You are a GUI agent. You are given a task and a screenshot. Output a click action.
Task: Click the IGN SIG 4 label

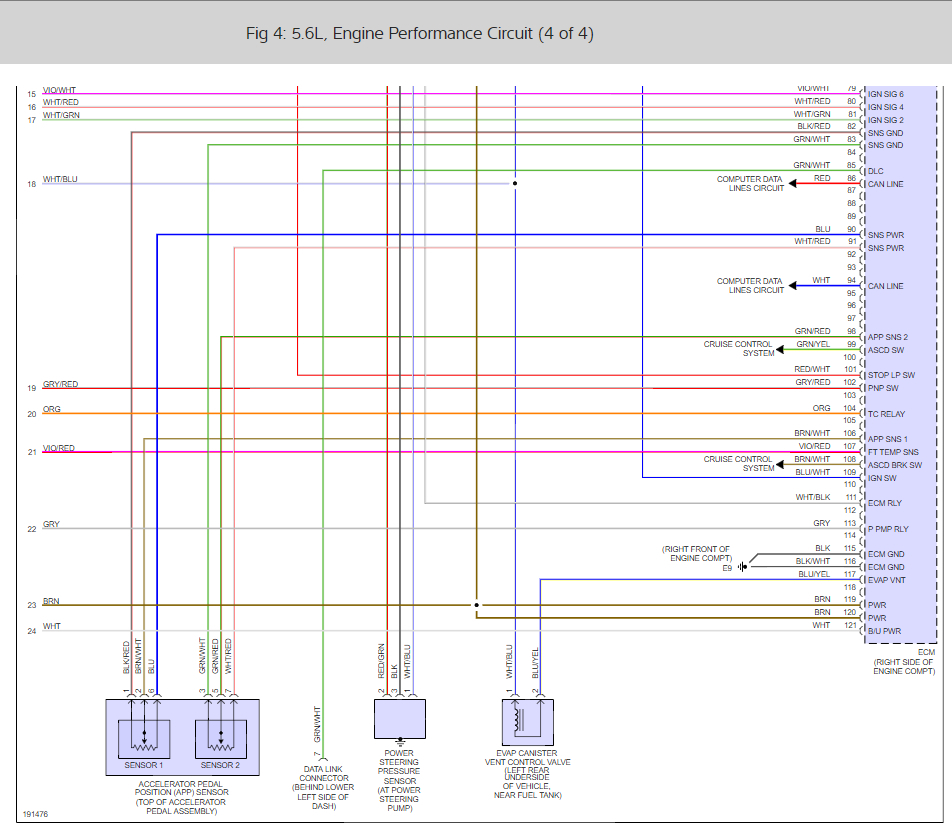885,107
